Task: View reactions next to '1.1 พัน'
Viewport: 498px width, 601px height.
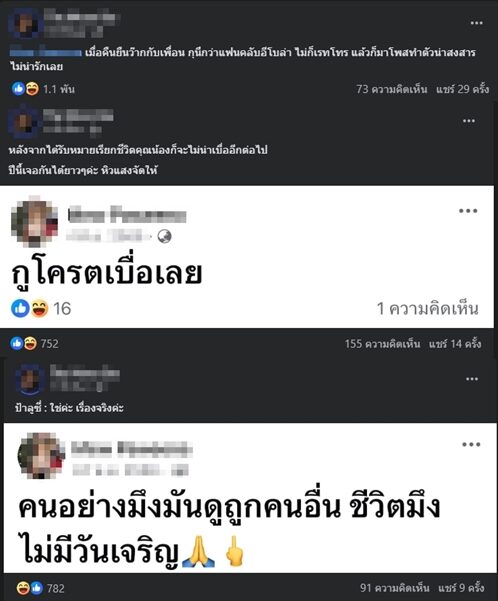Action: (x=25, y=89)
